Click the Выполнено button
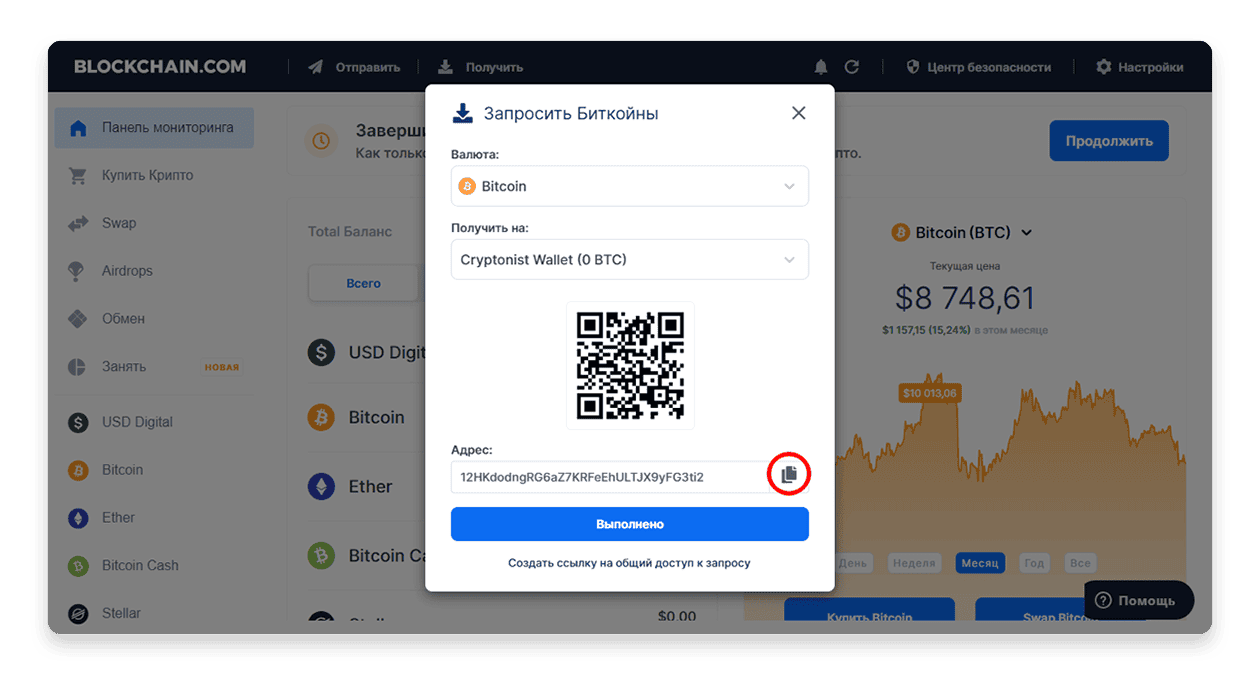1260x675 pixels. [x=630, y=524]
